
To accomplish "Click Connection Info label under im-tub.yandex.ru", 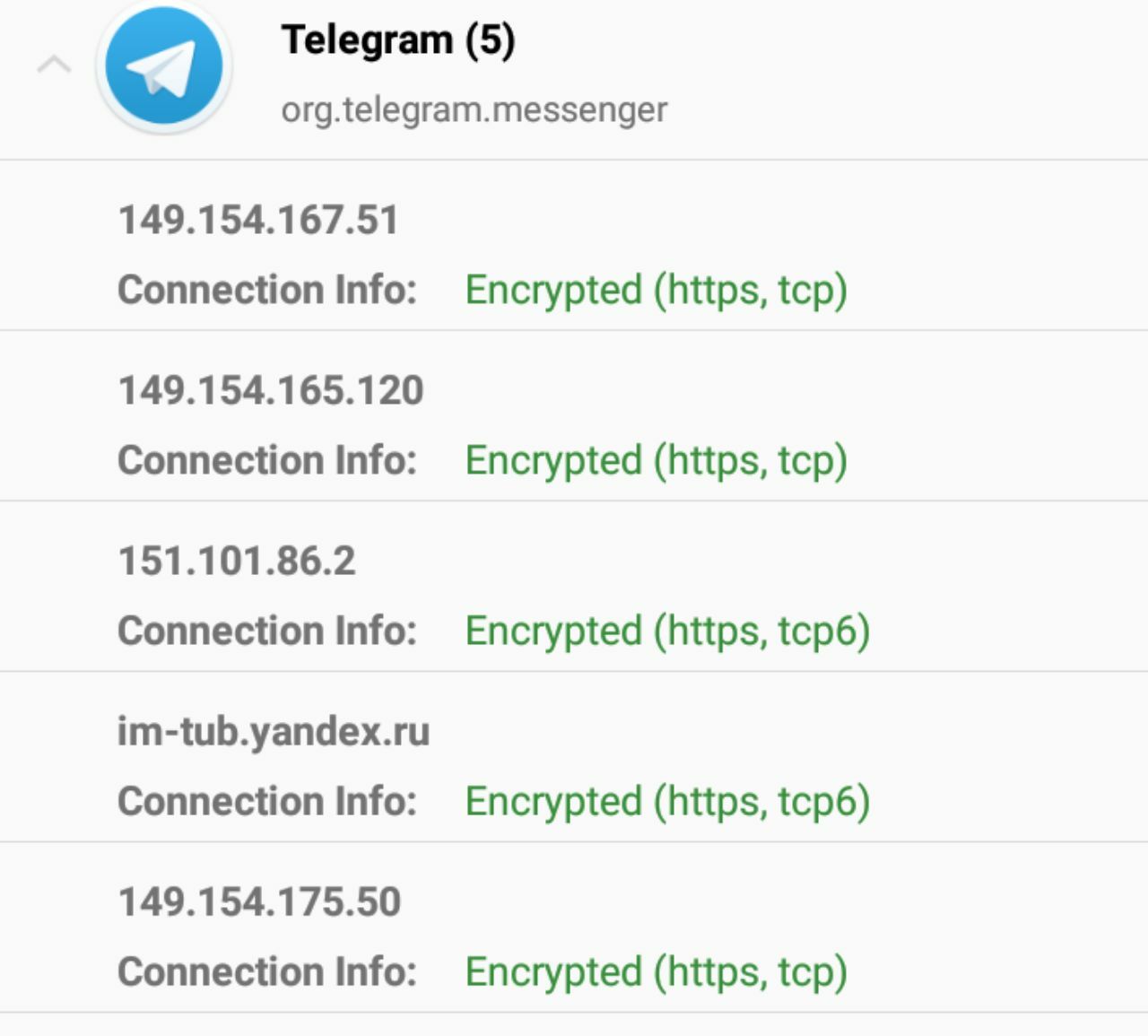I will tap(267, 801).
